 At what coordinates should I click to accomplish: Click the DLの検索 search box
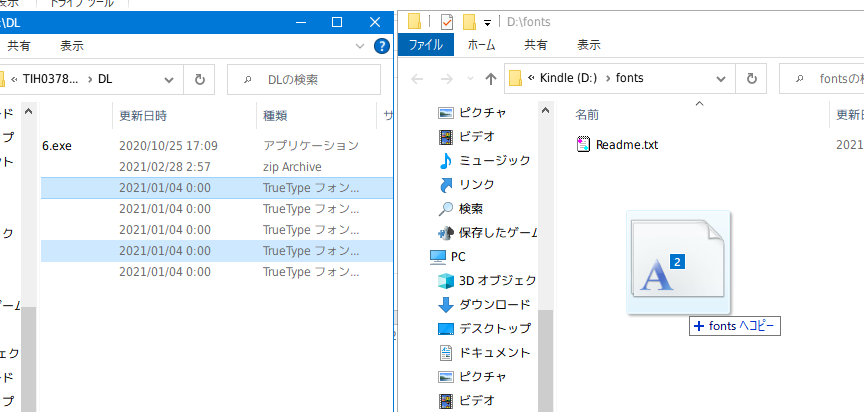(310, 79)
